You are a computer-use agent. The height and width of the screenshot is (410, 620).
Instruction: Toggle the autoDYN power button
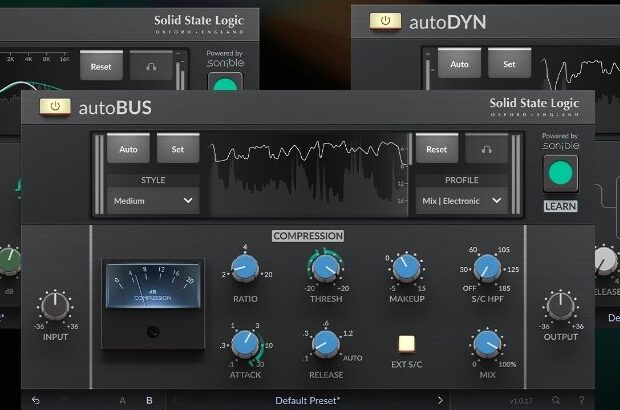coord(385,21)
